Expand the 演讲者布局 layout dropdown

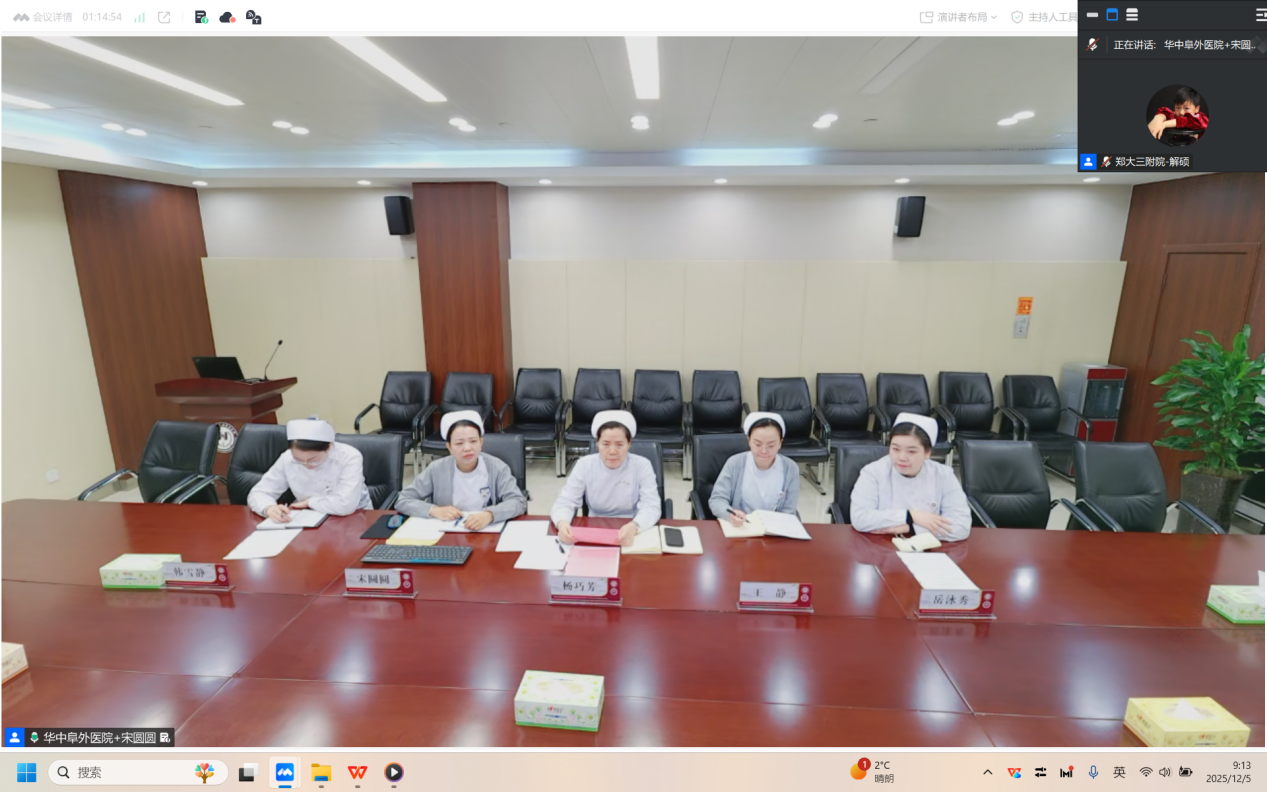point(958,17)
